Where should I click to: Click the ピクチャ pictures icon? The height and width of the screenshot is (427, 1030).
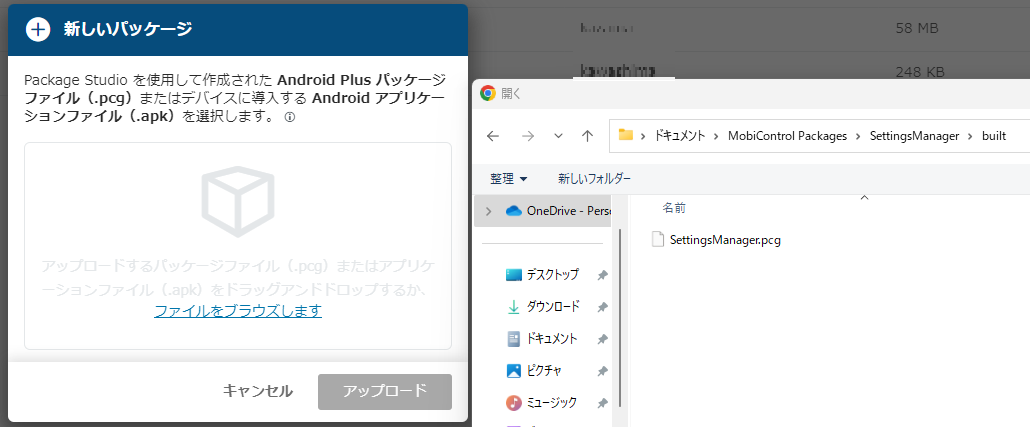[x=514, y=371]
